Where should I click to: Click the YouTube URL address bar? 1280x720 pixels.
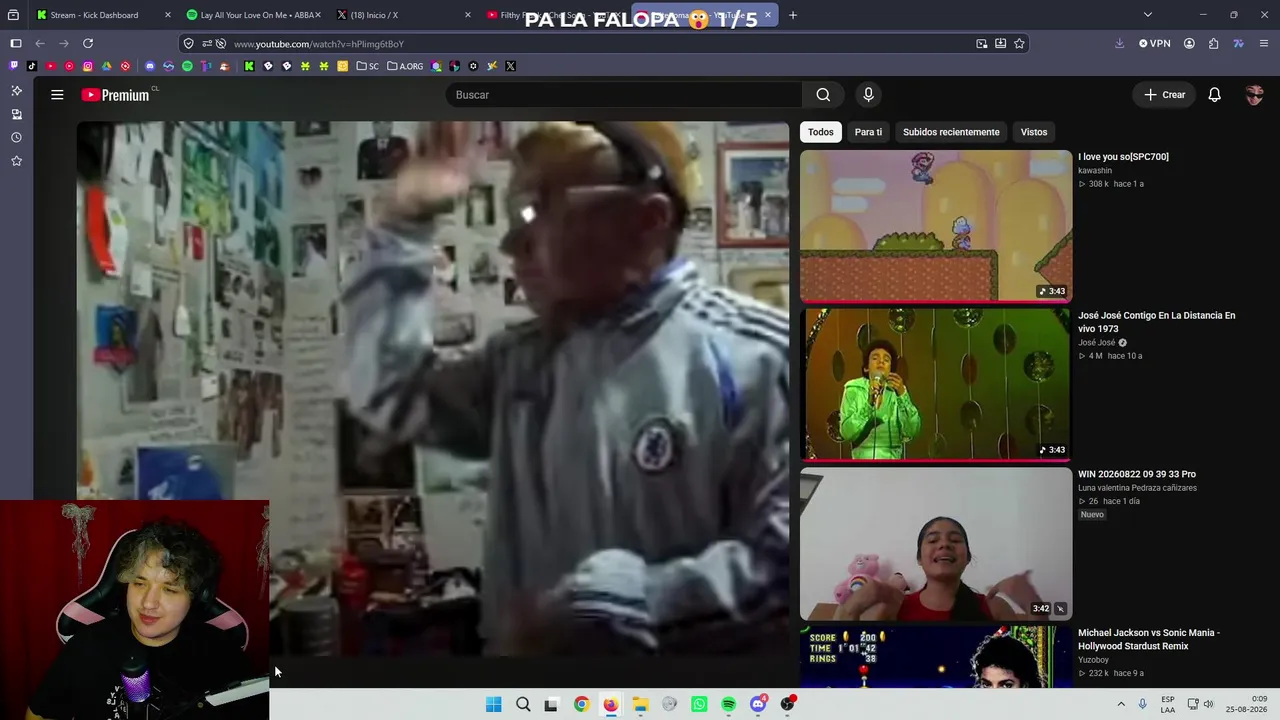point(604,44)
